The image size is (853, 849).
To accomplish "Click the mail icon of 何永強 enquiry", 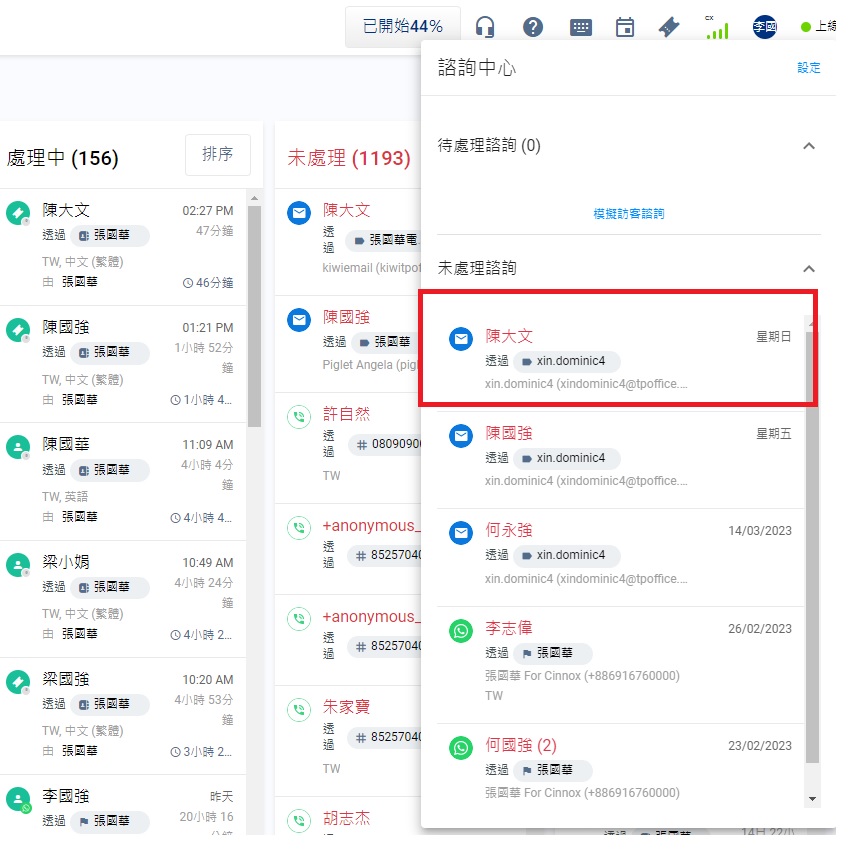I will 460,532.
